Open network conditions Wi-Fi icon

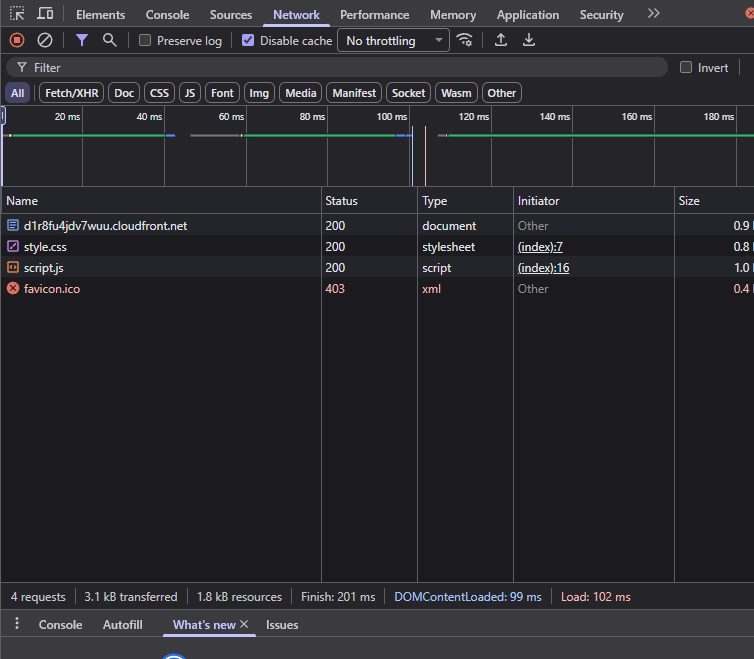pyautogui.click(x=464, y=40)
